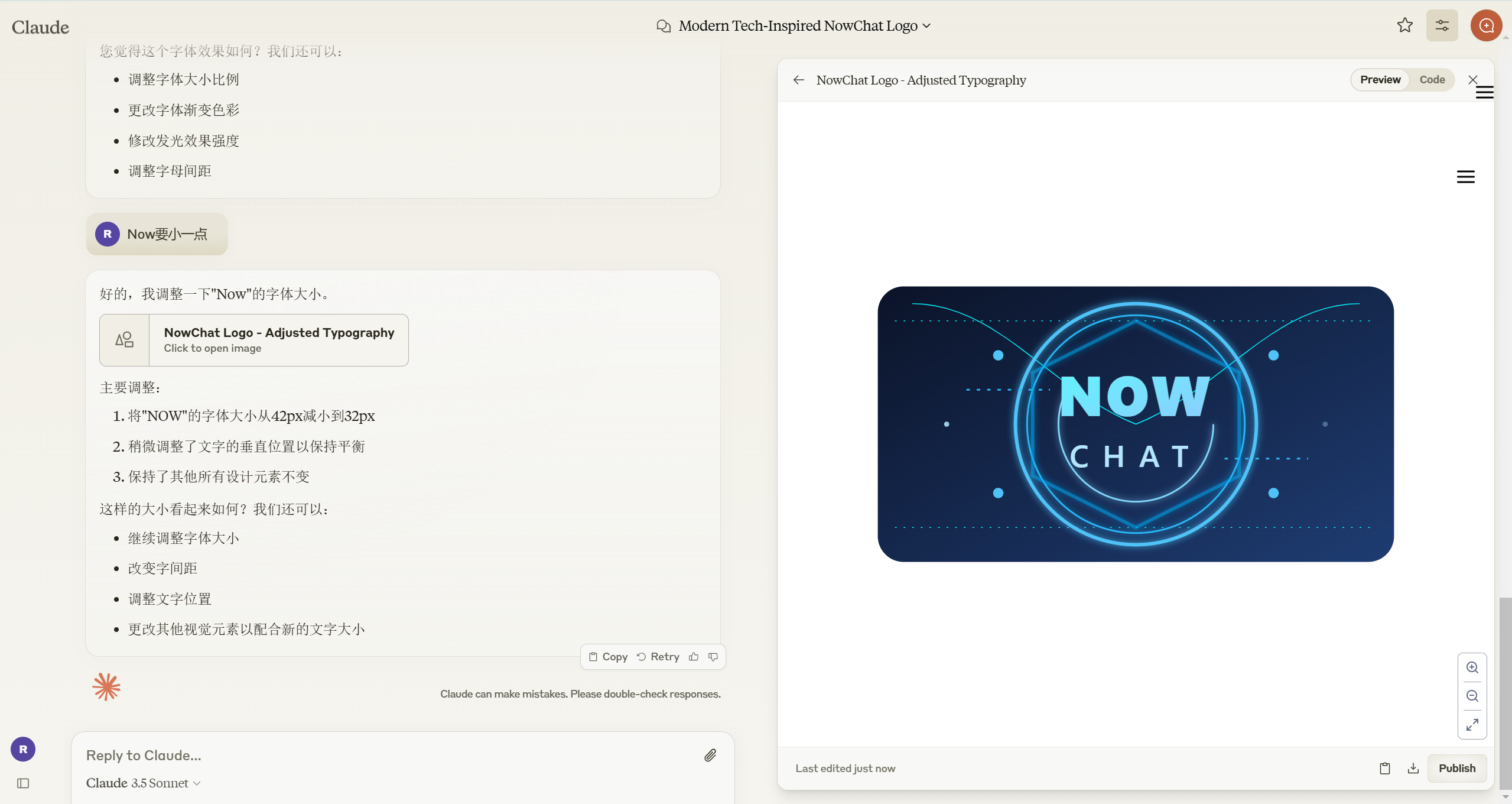
Task: Select the Preview tab
Action: (x=1380, y=80)
